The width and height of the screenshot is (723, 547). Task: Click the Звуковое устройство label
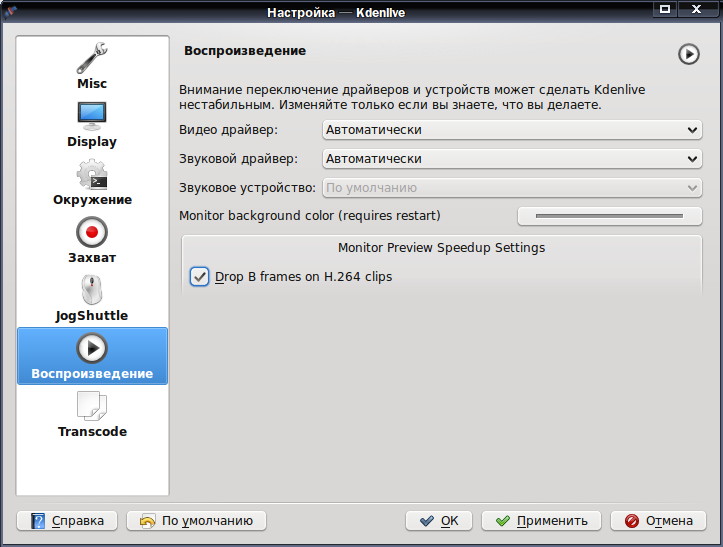[x=247, y=188]
